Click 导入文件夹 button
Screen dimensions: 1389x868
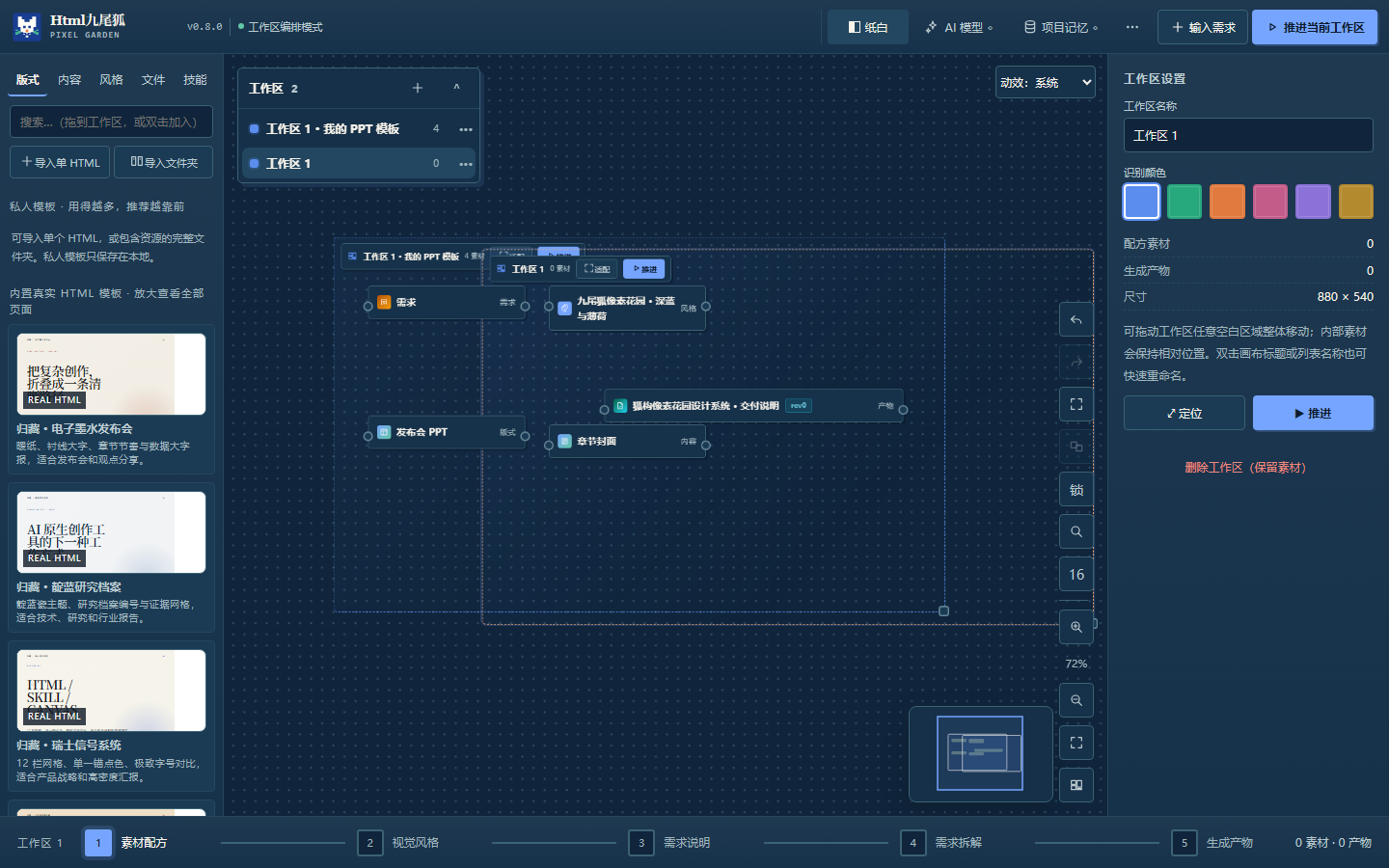(164, 162)
